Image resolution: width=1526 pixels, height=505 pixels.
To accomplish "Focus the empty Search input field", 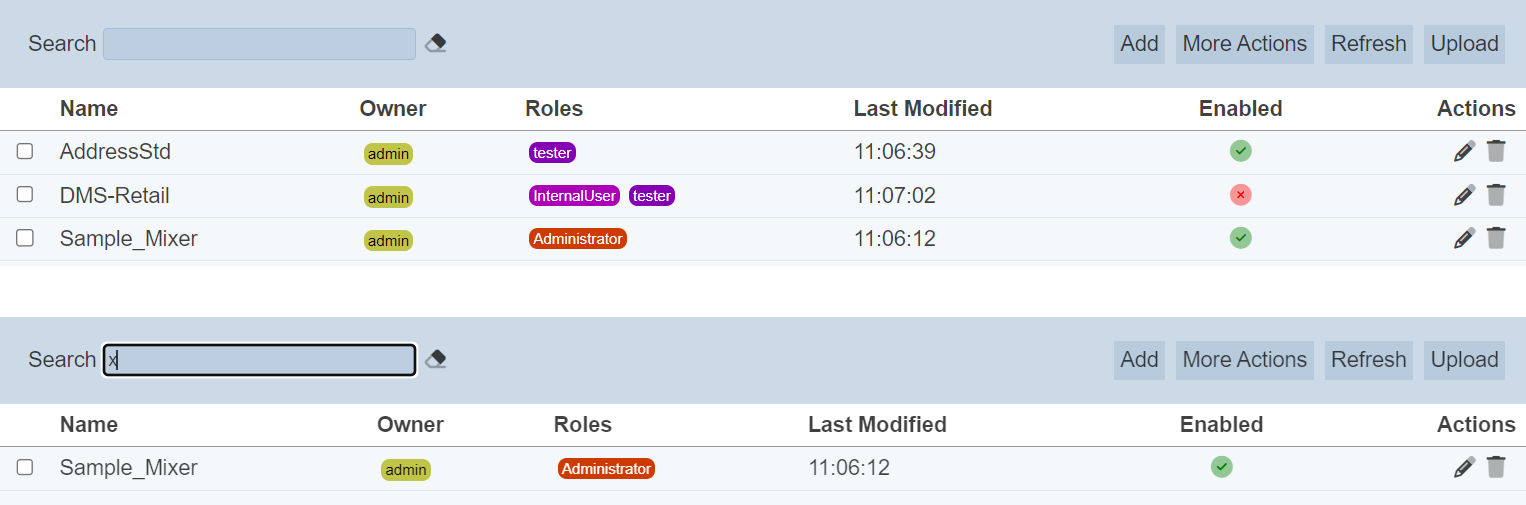I will coord(259,44).
